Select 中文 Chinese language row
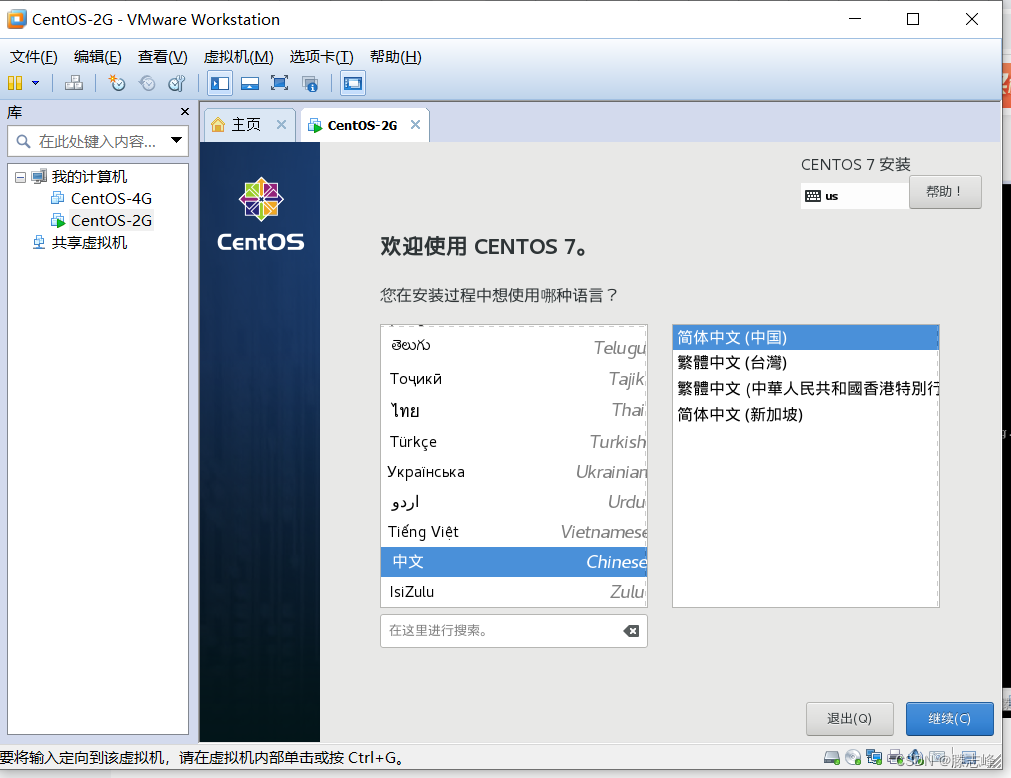 click(514, 561)
